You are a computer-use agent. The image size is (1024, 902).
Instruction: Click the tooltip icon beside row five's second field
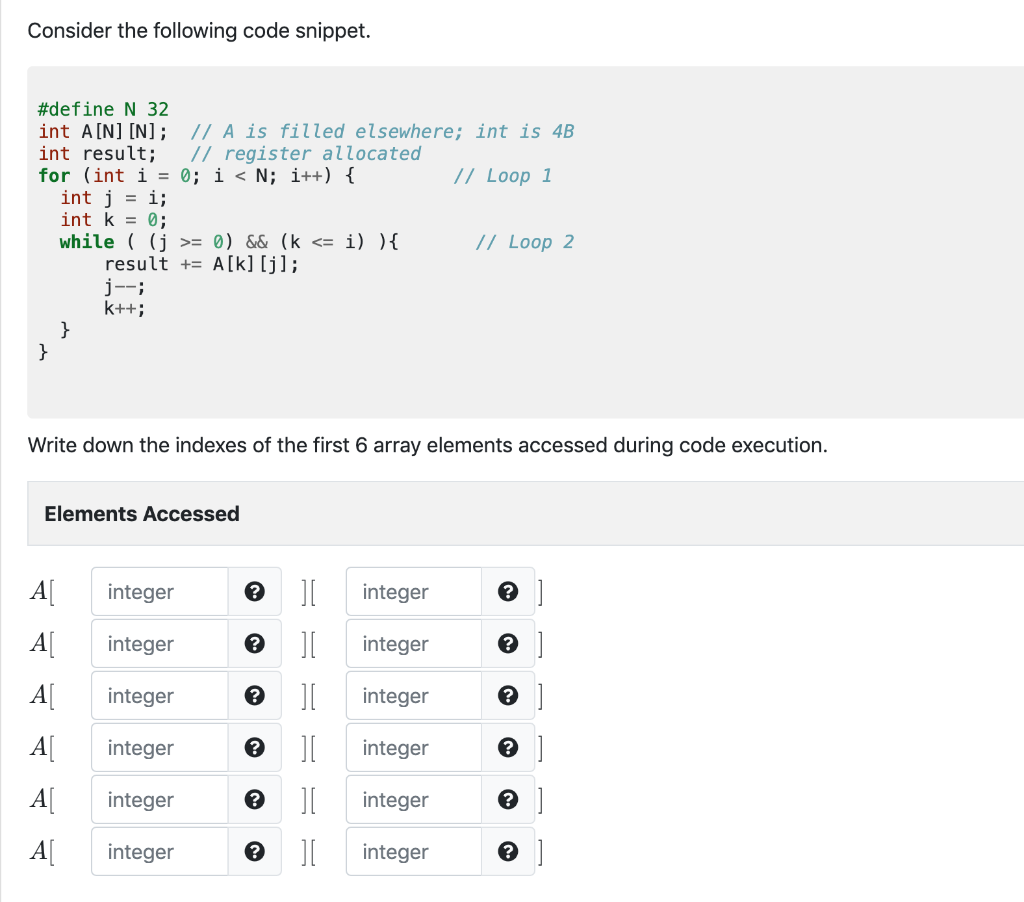(508, 799)
